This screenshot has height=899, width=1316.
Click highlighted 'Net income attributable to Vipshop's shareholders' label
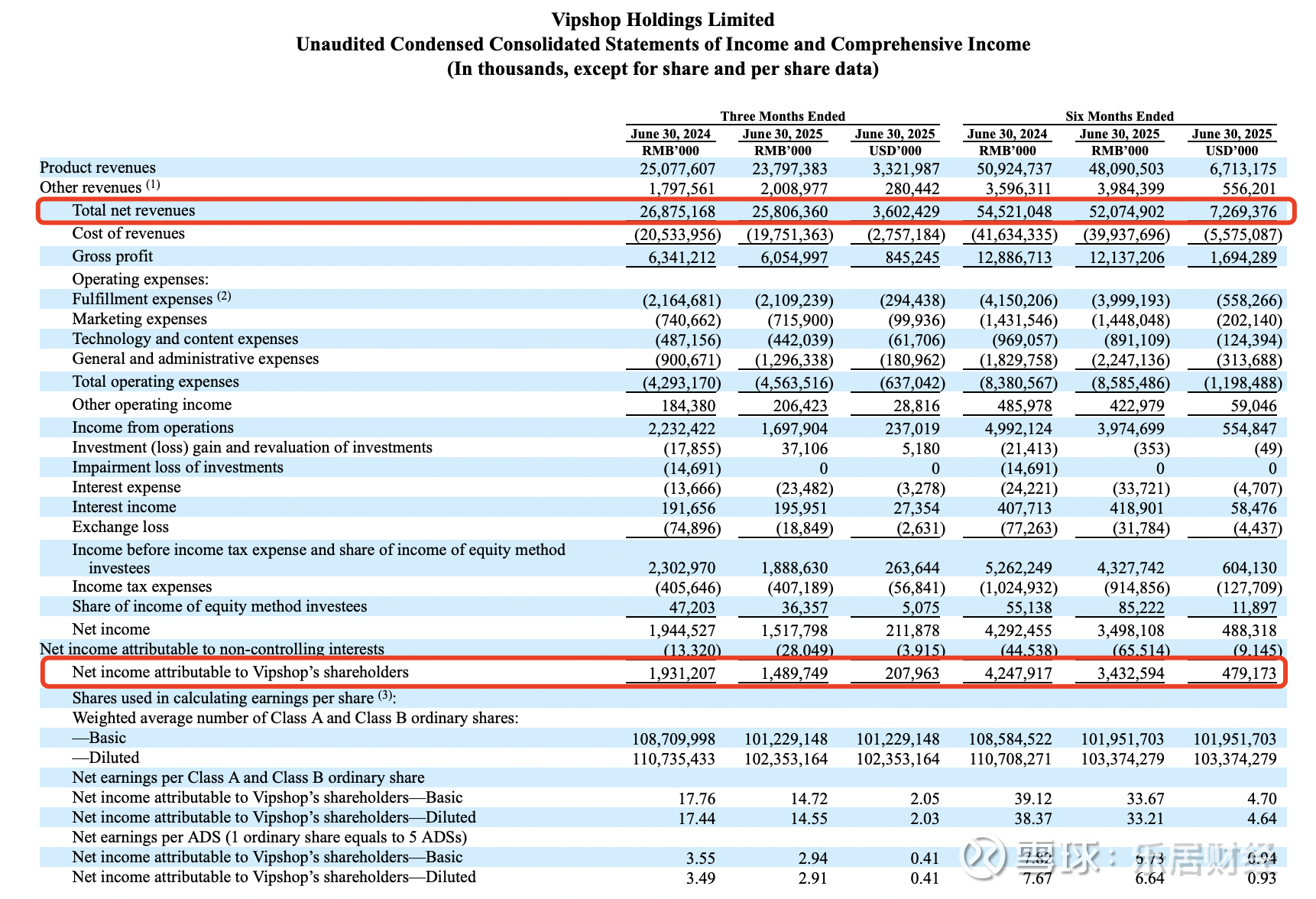click(x=240, y=672)
